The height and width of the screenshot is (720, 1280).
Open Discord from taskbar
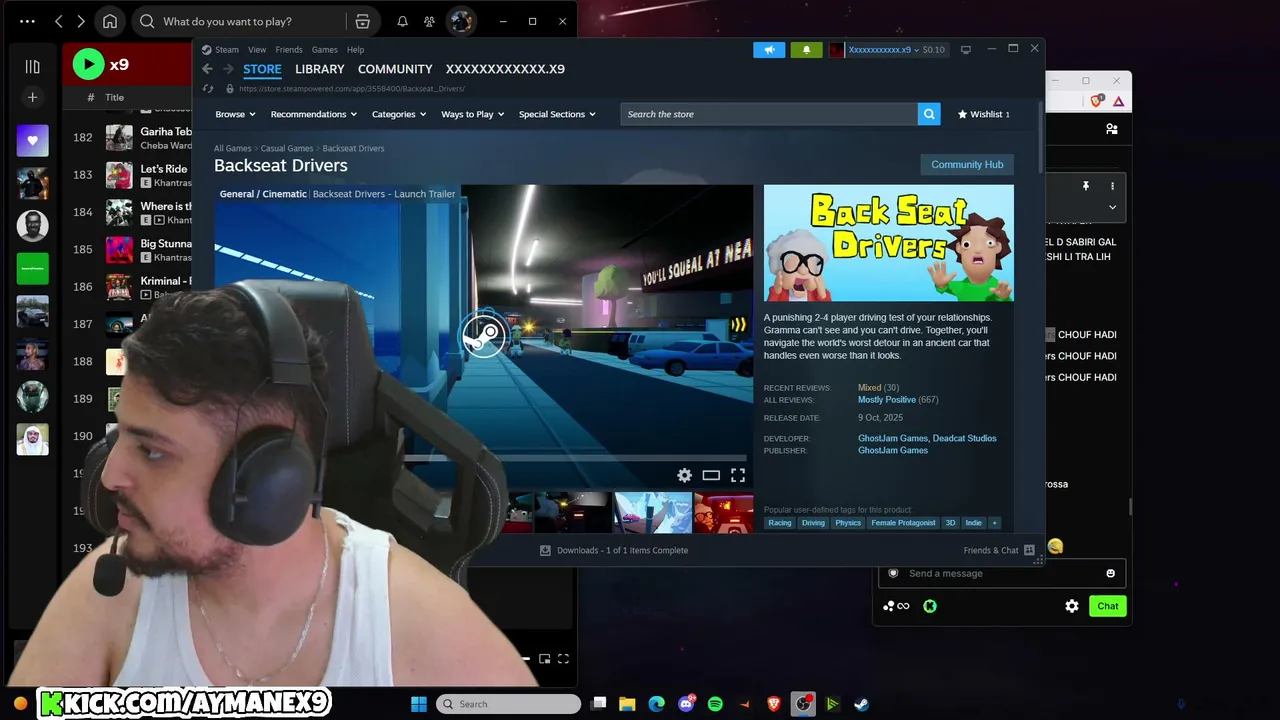(686, 704)
